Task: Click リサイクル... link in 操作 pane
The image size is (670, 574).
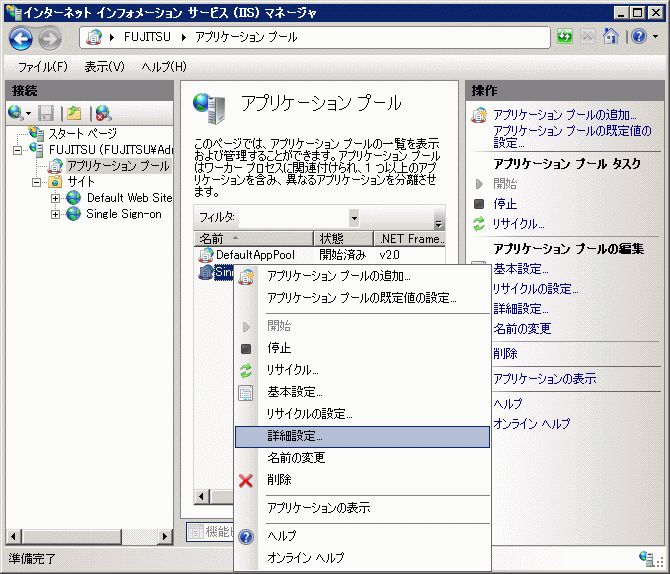Action: point(518,224)
